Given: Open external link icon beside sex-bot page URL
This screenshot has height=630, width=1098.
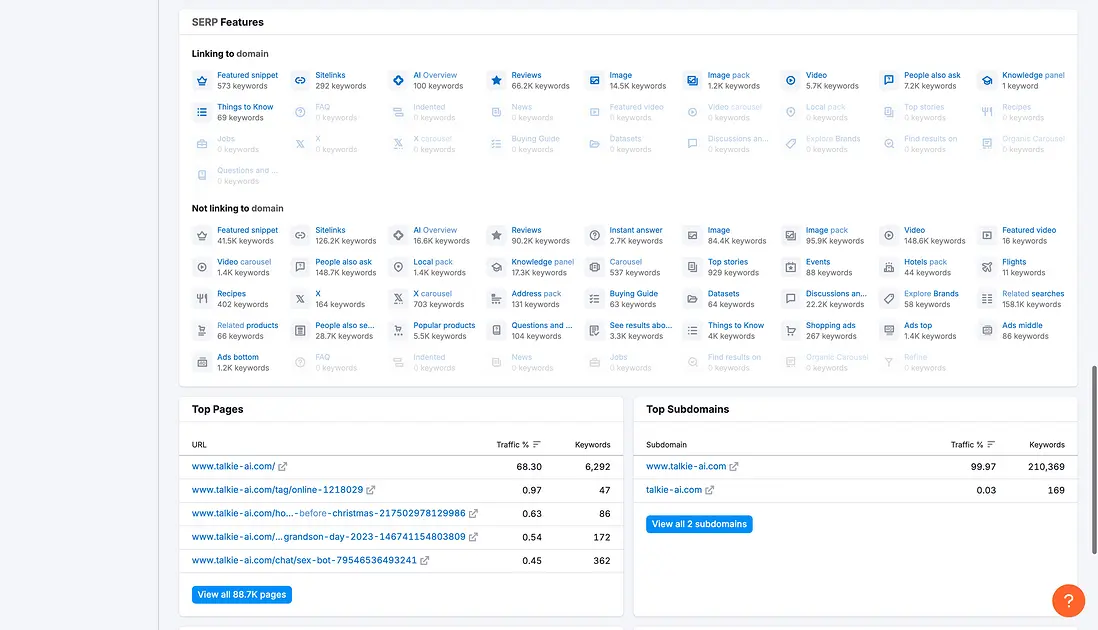Looking at the screenshot, I should (424, 561).
